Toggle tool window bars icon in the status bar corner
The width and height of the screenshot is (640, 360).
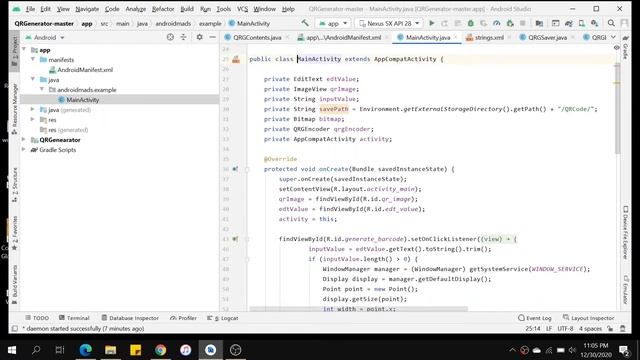click(x=15, y=329)
